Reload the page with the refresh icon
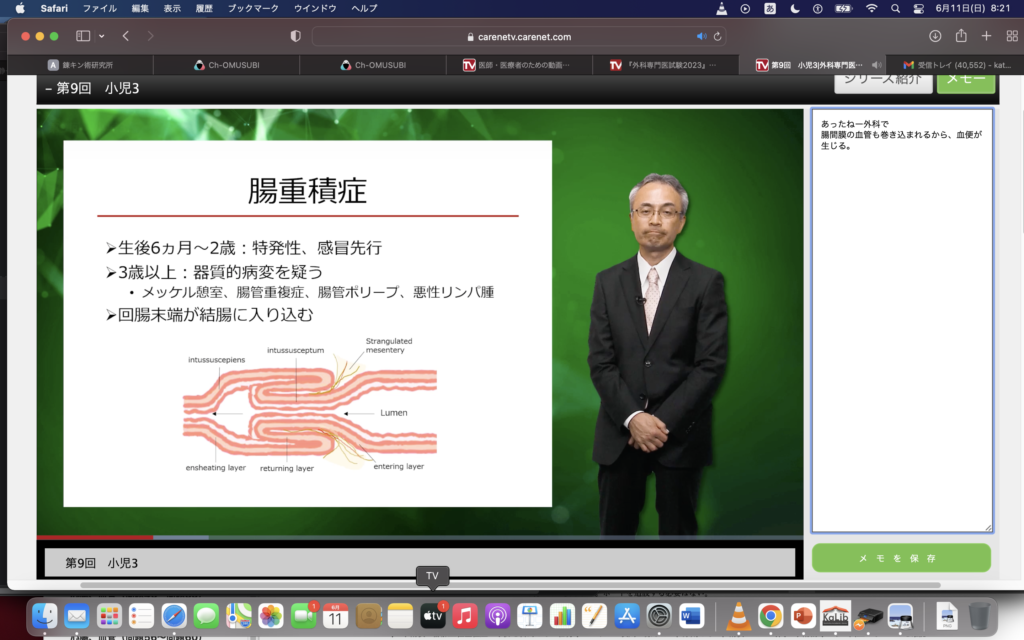 [x=717, y=36]
